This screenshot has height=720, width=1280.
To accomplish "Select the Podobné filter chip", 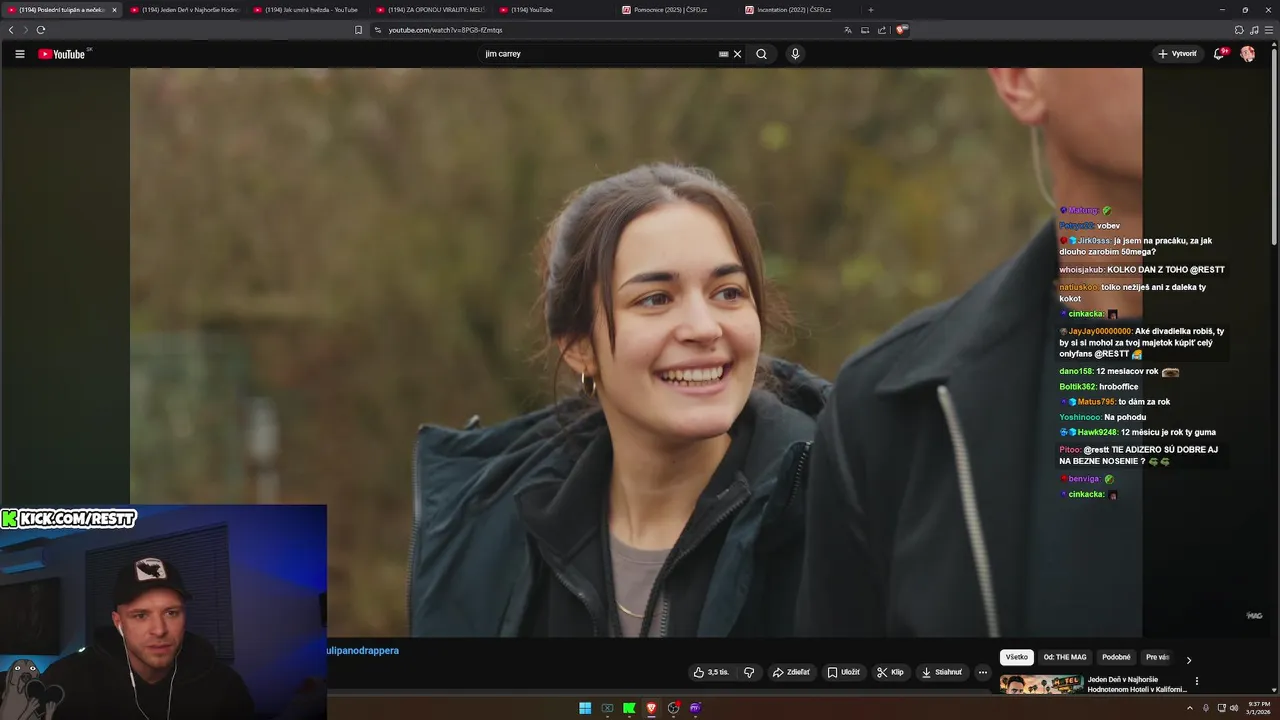I will pos(1116,657).
